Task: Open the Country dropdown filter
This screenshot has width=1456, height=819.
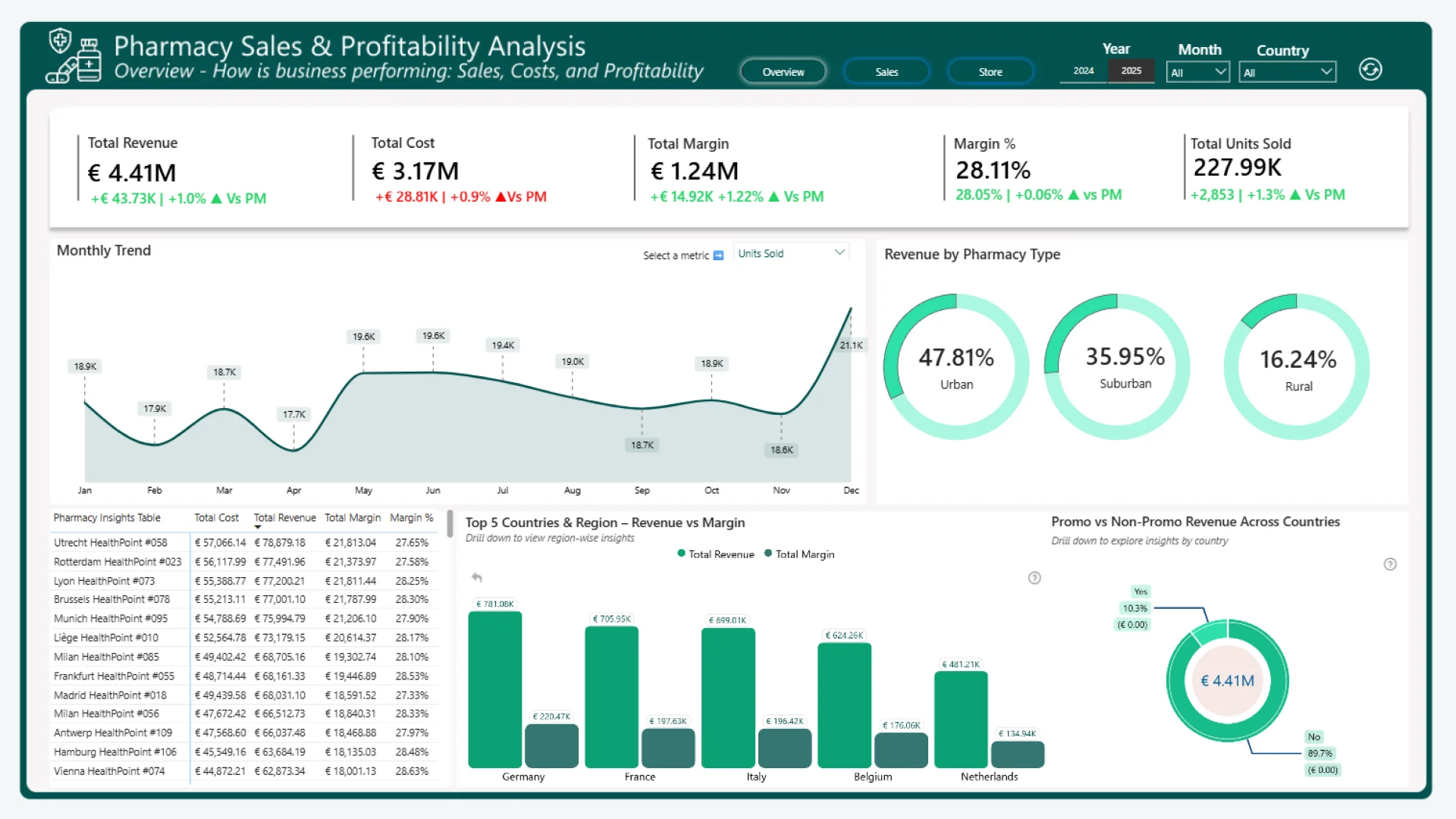Action: (1287, 72)
